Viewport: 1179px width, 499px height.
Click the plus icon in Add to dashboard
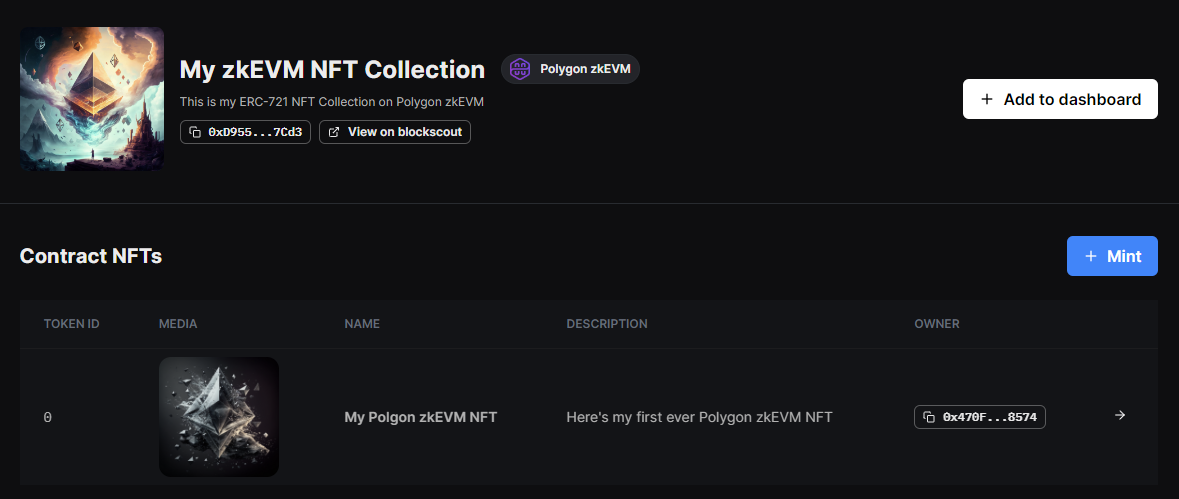(987, 99)
